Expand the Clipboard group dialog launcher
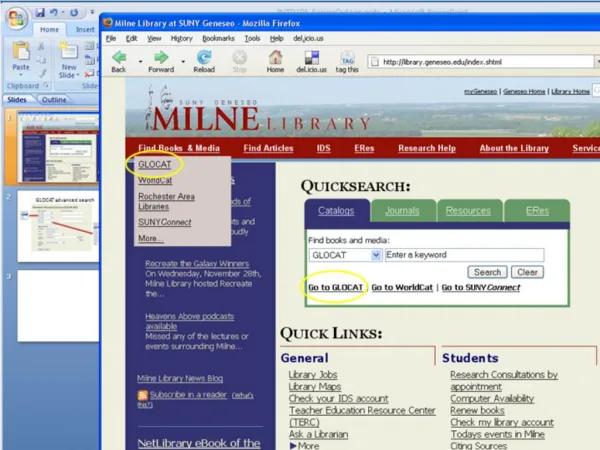The width and height of the screenshot is (600, 450). (46, 85)
